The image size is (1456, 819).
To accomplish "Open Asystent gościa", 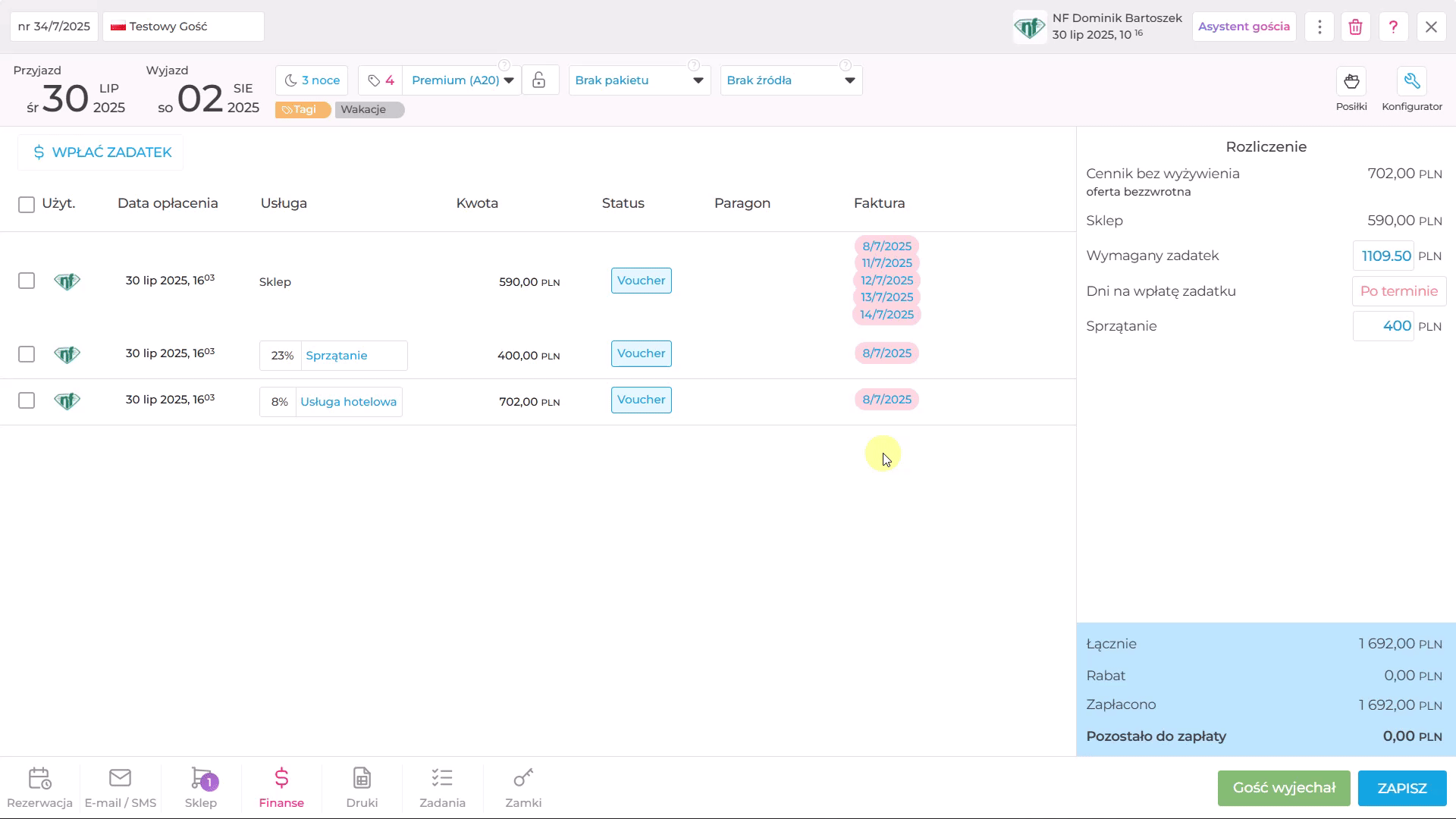I will 1244,27.
